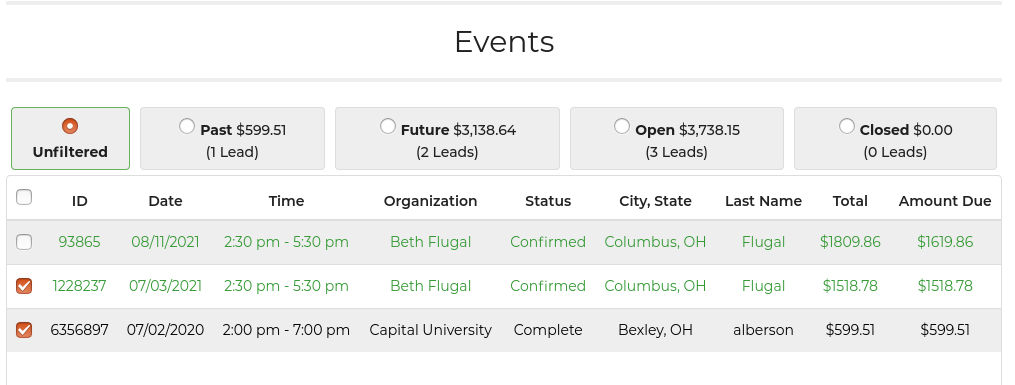This screenshot has width=1015, height=385.
Task: Click the 08/11/2021 date link
Action: point(165,242)
